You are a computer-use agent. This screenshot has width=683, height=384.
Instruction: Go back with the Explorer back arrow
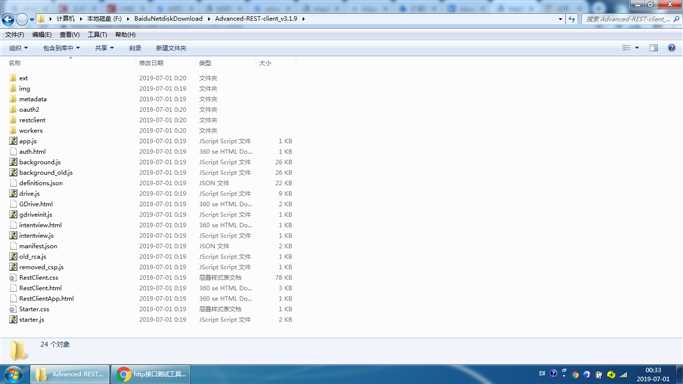coord(8,20)
